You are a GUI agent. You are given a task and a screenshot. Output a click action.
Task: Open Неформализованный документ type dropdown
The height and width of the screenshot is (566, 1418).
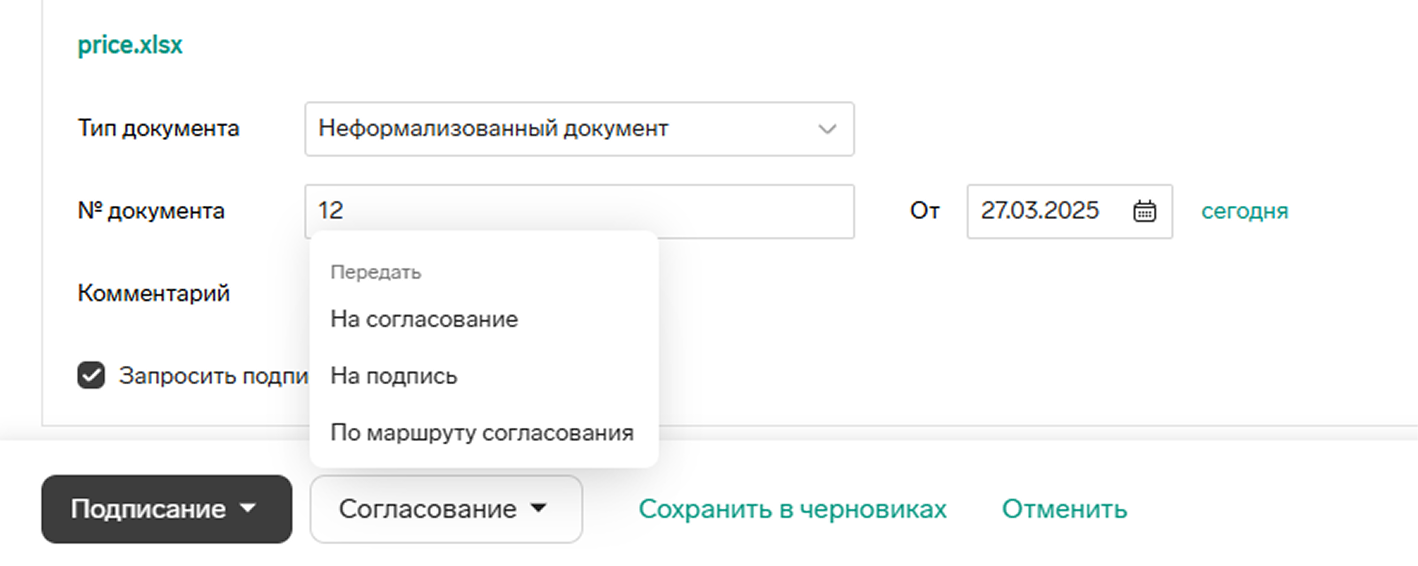579,129
